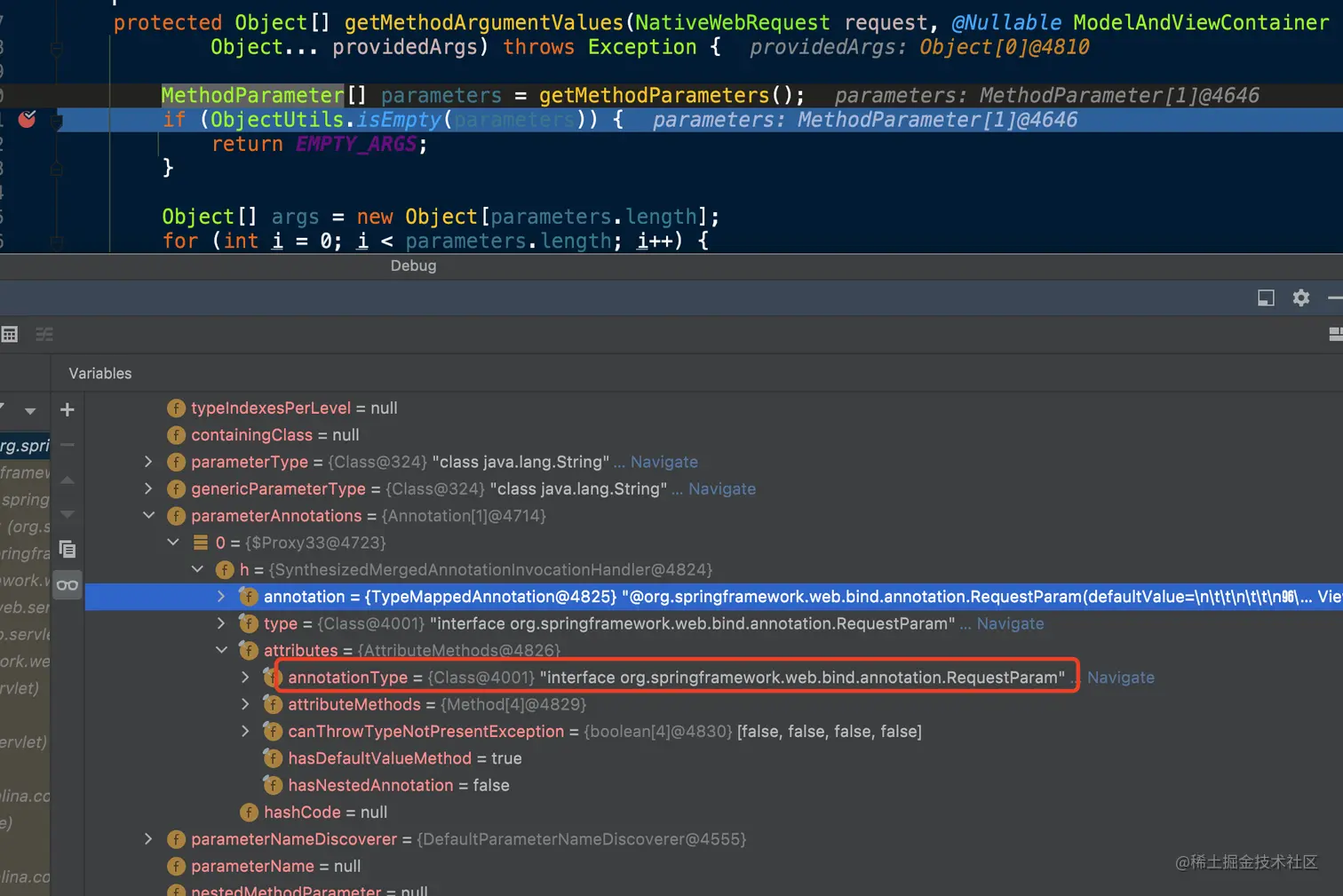The image size is (1343, 896).
Task: Click the View link on the annotation row
Action: point(1329,597)
